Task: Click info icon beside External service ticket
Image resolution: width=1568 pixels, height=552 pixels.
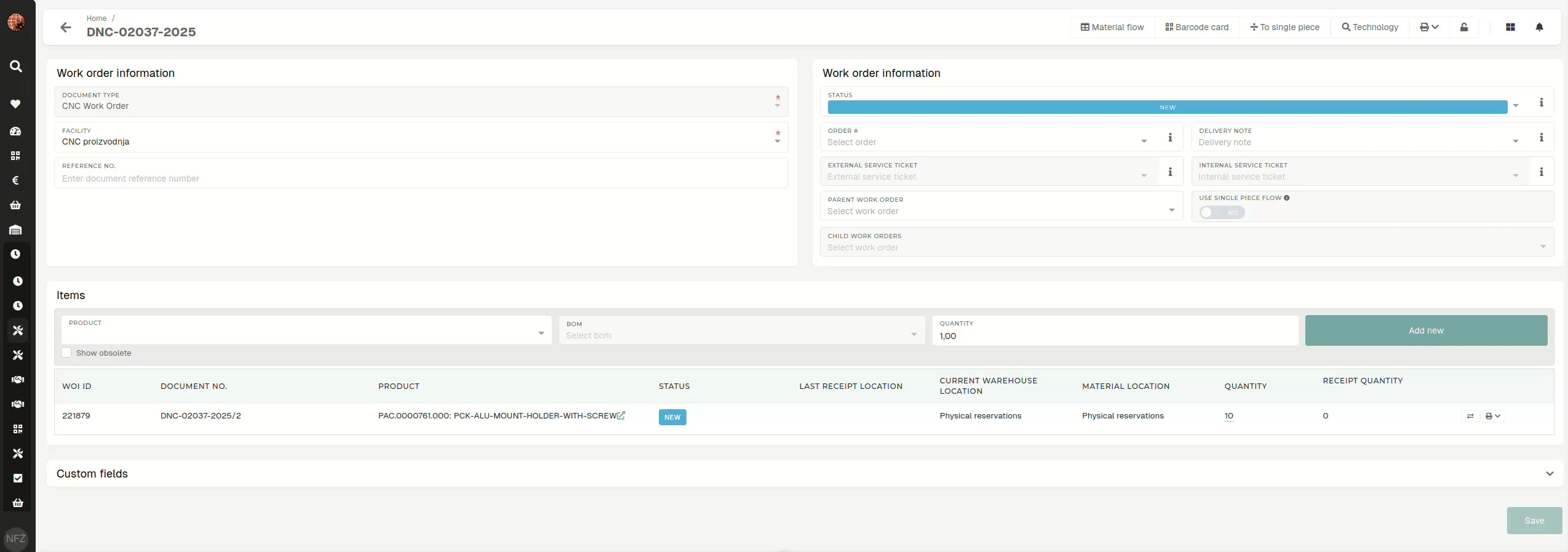Action: pos(1170,172)
